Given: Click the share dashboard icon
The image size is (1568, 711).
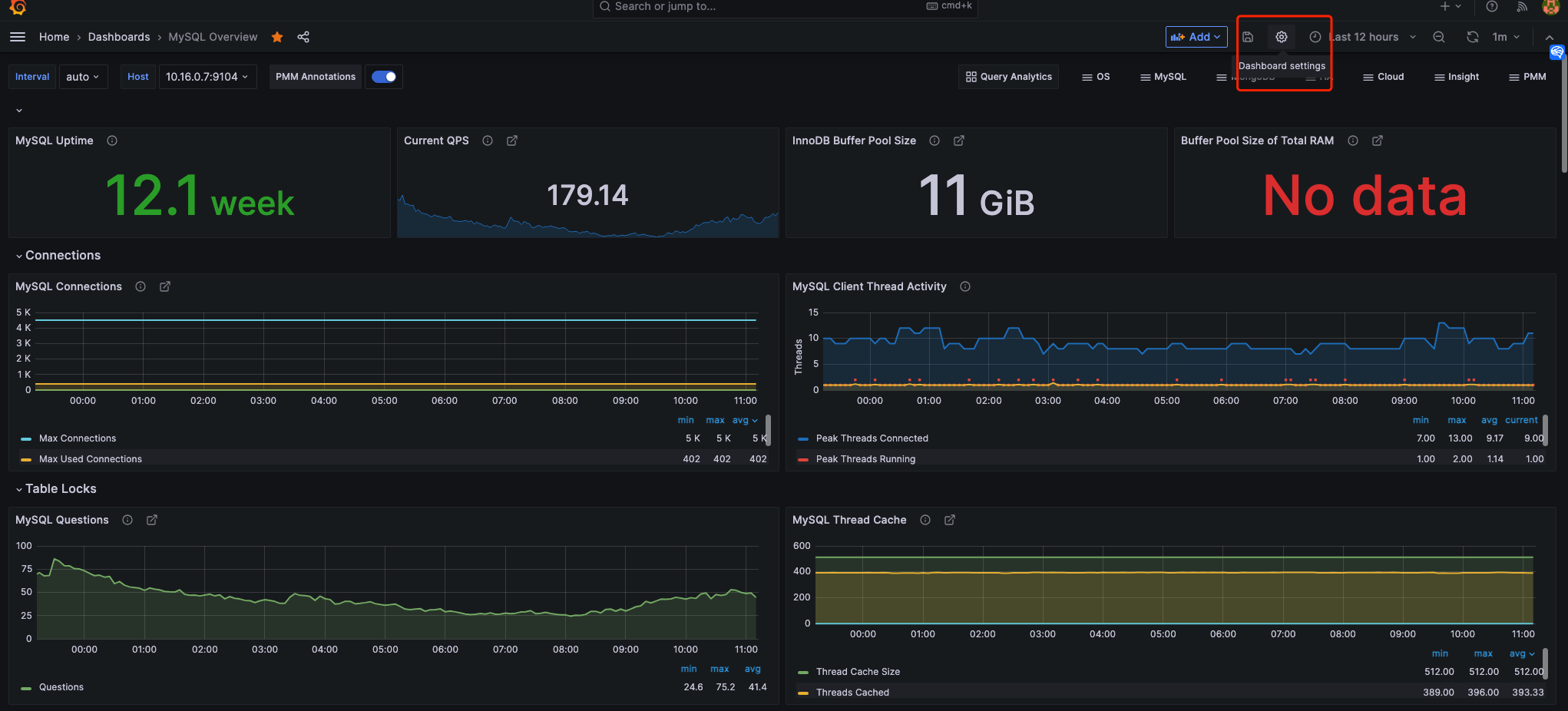Looking at the screenshot, I should 303,37.
